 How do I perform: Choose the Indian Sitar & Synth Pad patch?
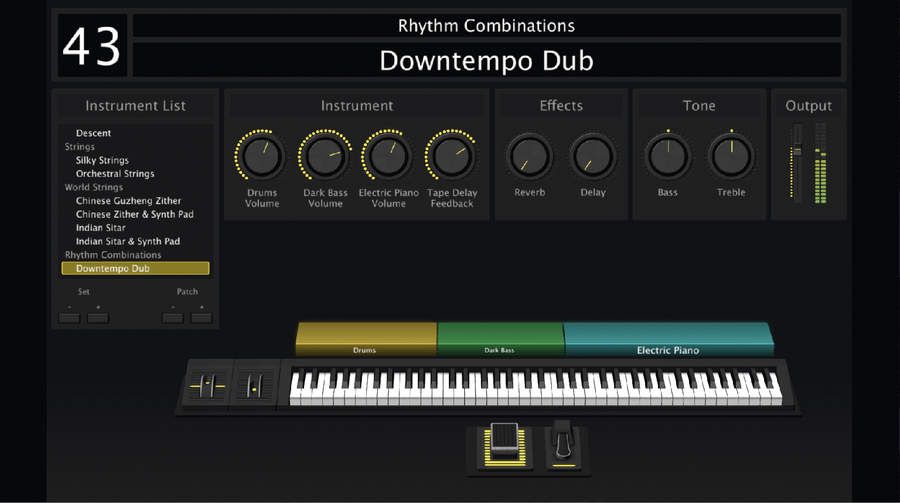127,241
